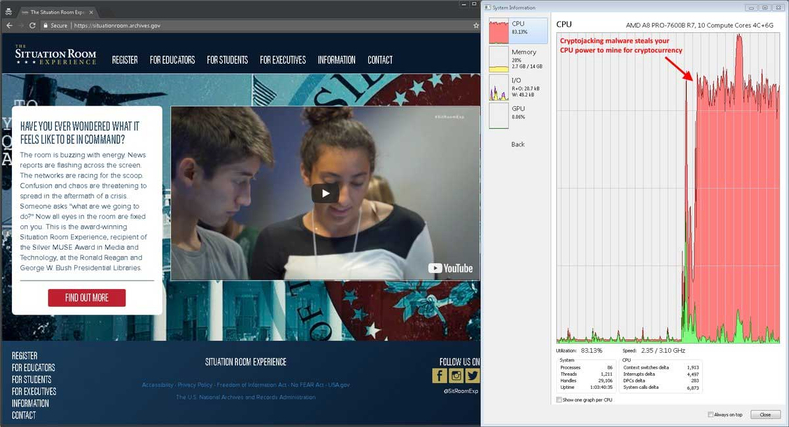Click the For Students footer link
This screenshot has width=789, height=427.
32,380
